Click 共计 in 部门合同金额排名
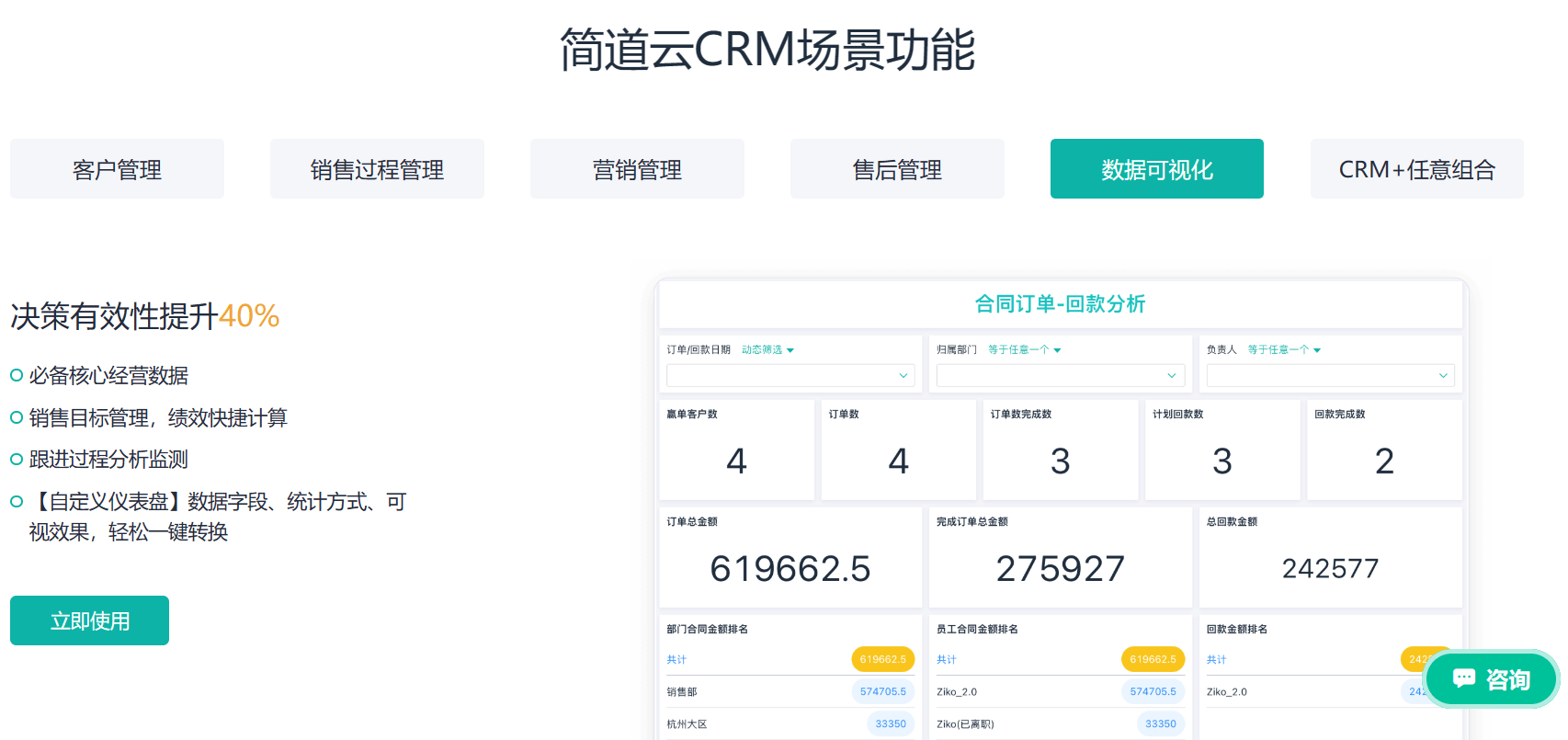Viewport: 1568px width, 740px height. pyautogui.click(x=676, y=660)
